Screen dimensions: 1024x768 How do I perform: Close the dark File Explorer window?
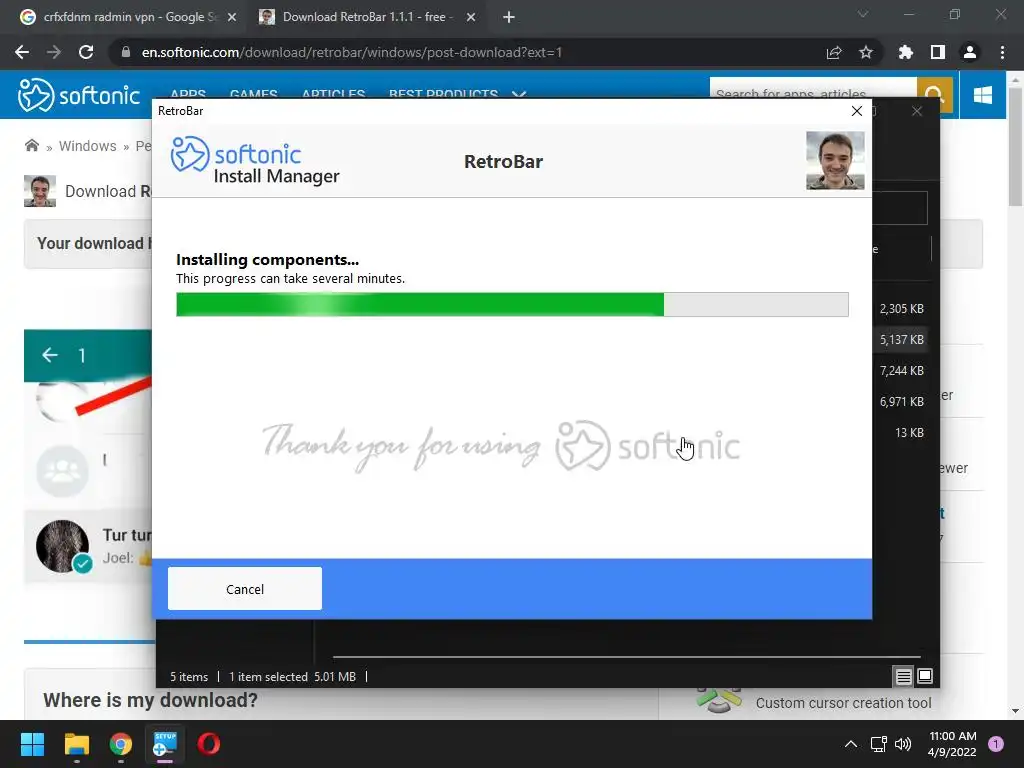(x=917, y=111)
